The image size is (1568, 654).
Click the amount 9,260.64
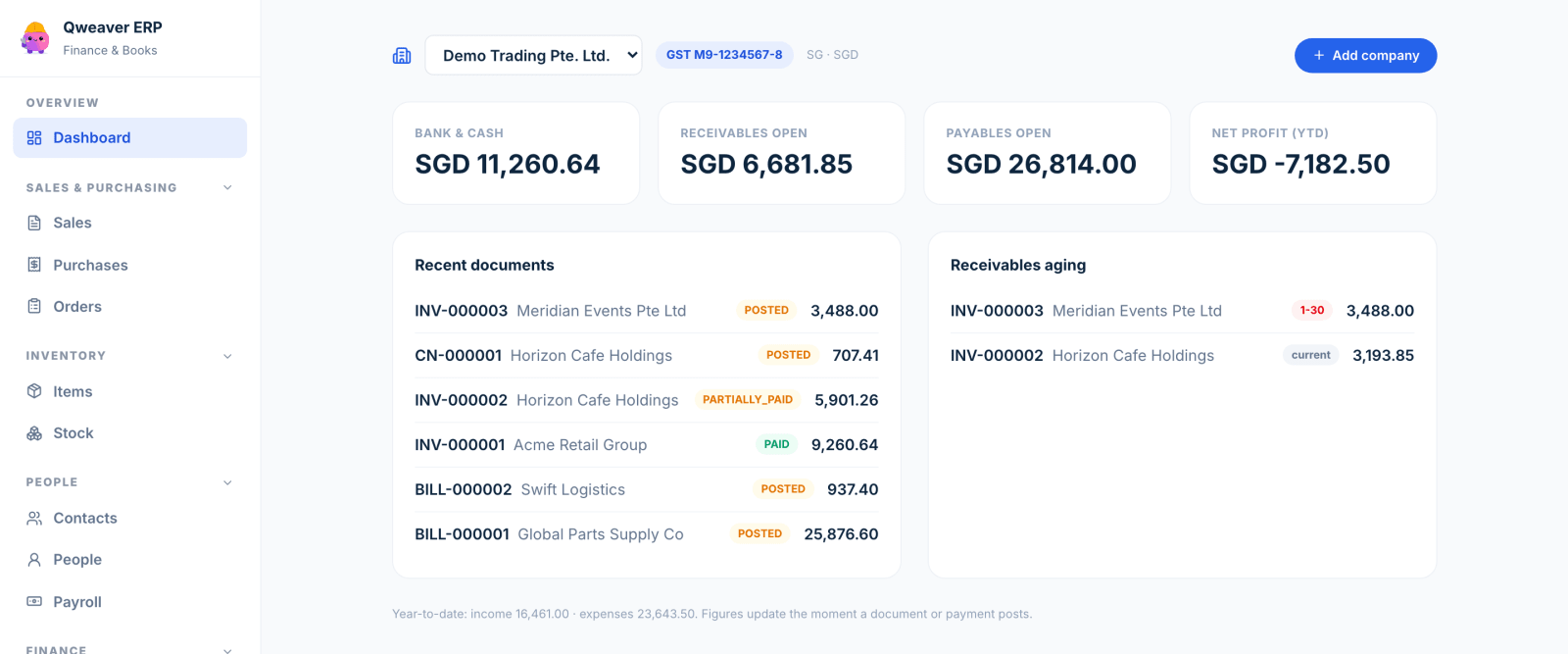pyautogui.click(x=845, y=444)
